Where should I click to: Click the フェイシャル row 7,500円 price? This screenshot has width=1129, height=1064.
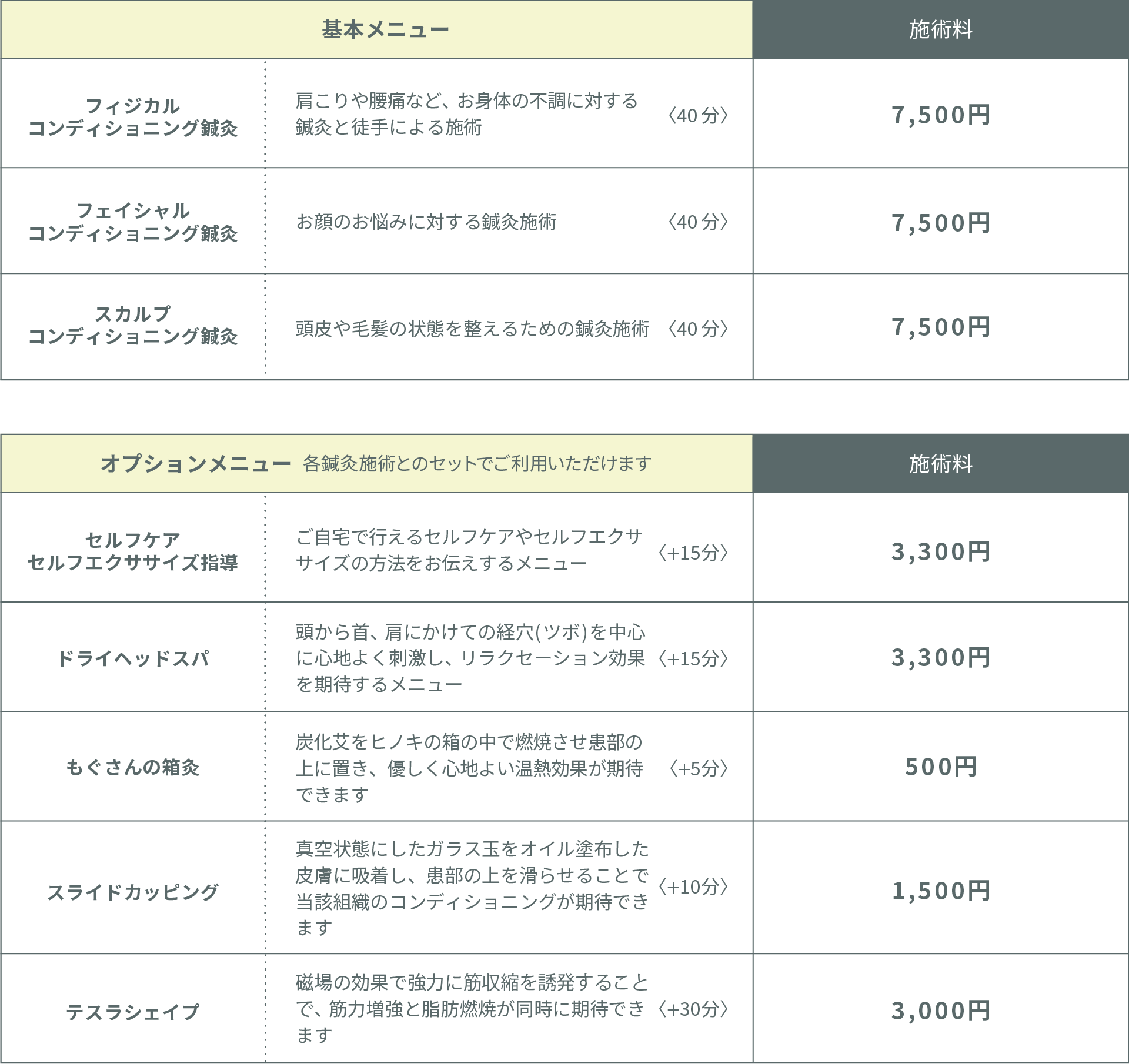(940, 222)
